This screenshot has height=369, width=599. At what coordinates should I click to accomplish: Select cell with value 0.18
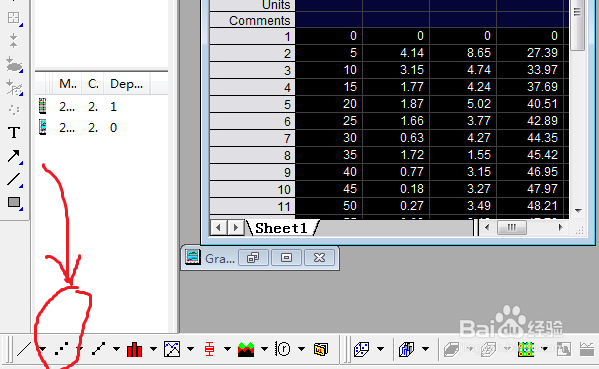coord(396,189)
